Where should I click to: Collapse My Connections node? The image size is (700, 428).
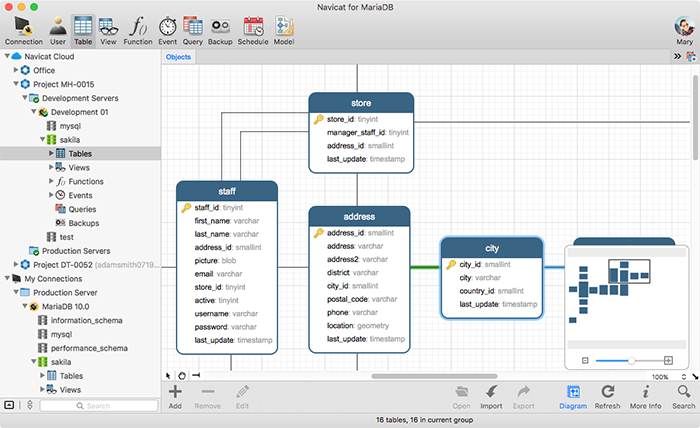tap(7, 278)
